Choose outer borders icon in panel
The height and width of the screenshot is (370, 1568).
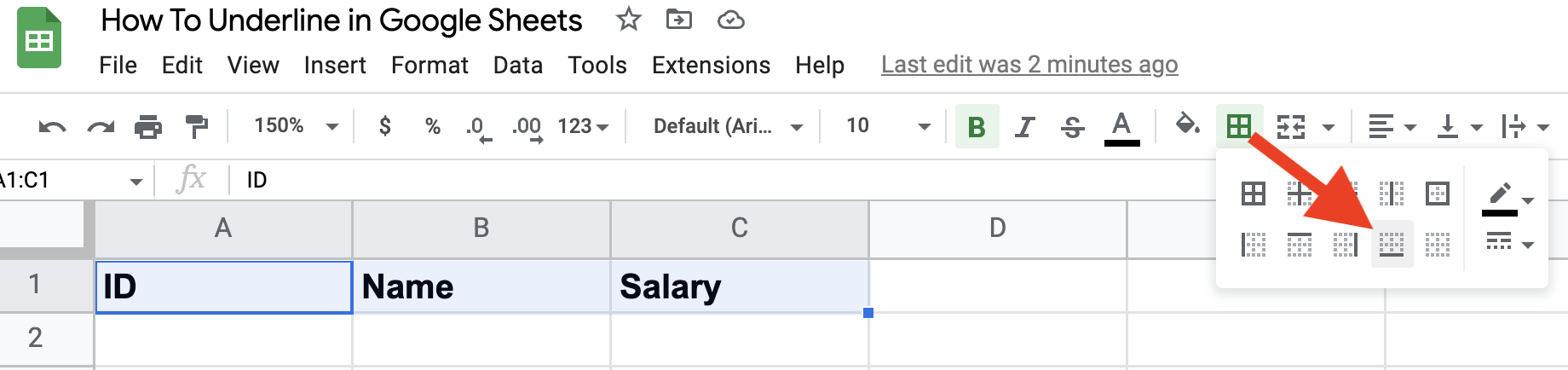1438,194
